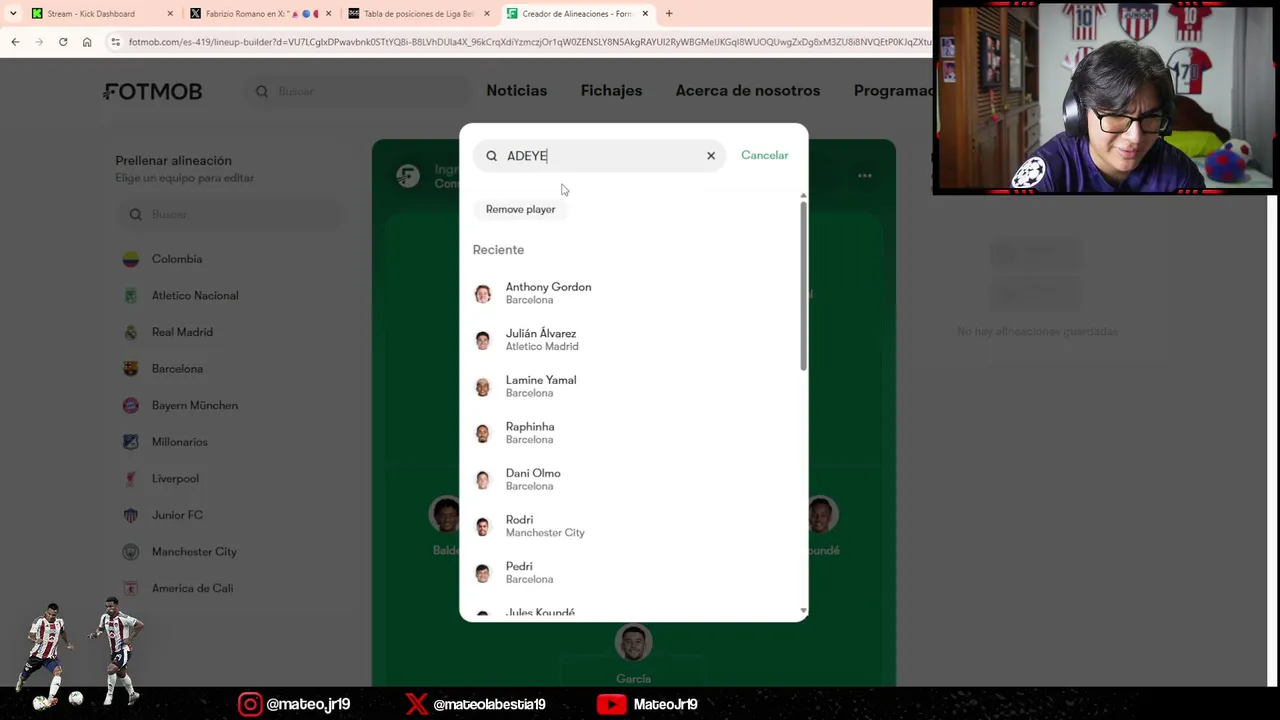This screenshot has width=1280, height=720.
Task: Select the Millonarios crest
Action: (x=130, y=442)
